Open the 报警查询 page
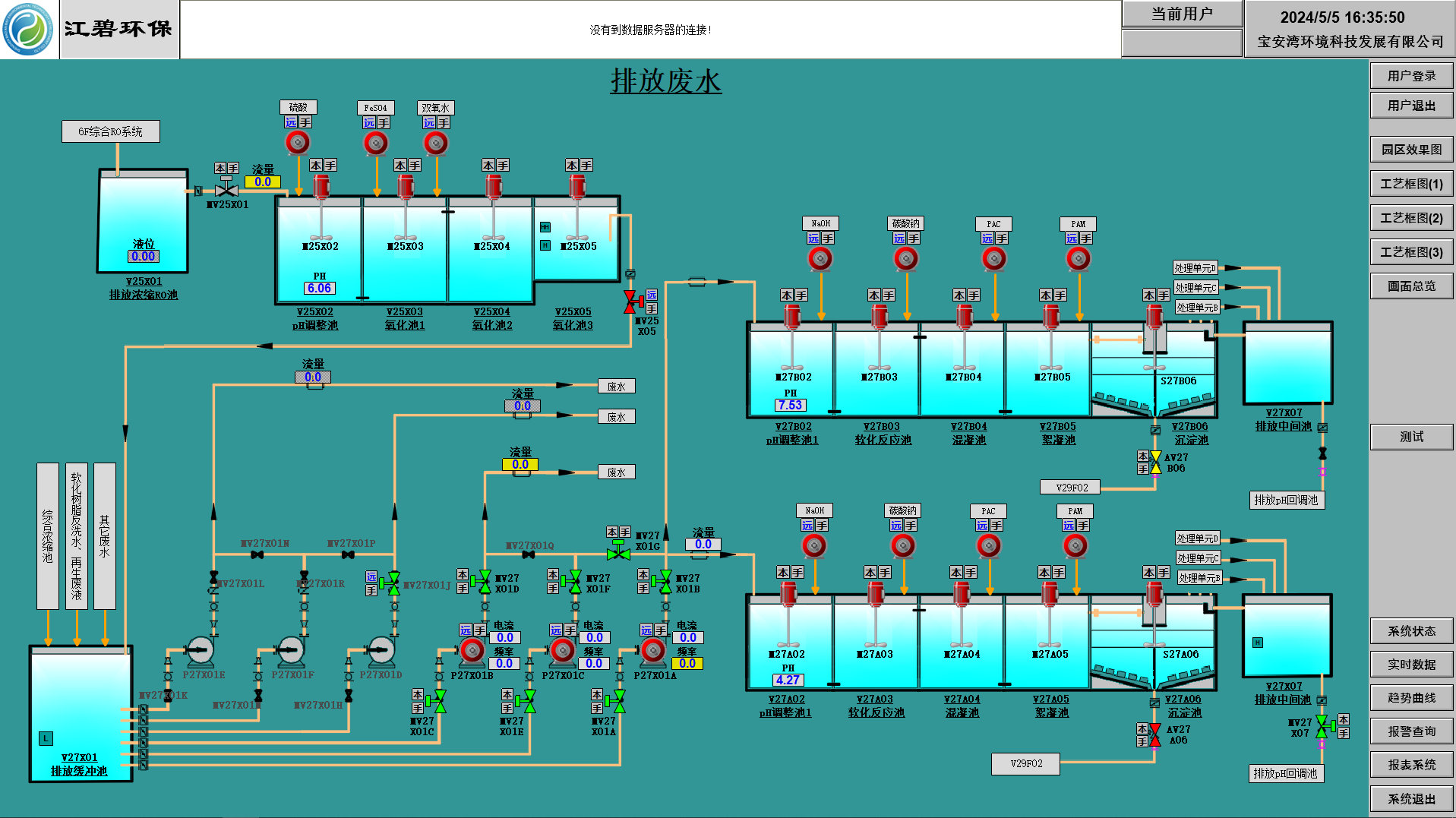 1411,731
